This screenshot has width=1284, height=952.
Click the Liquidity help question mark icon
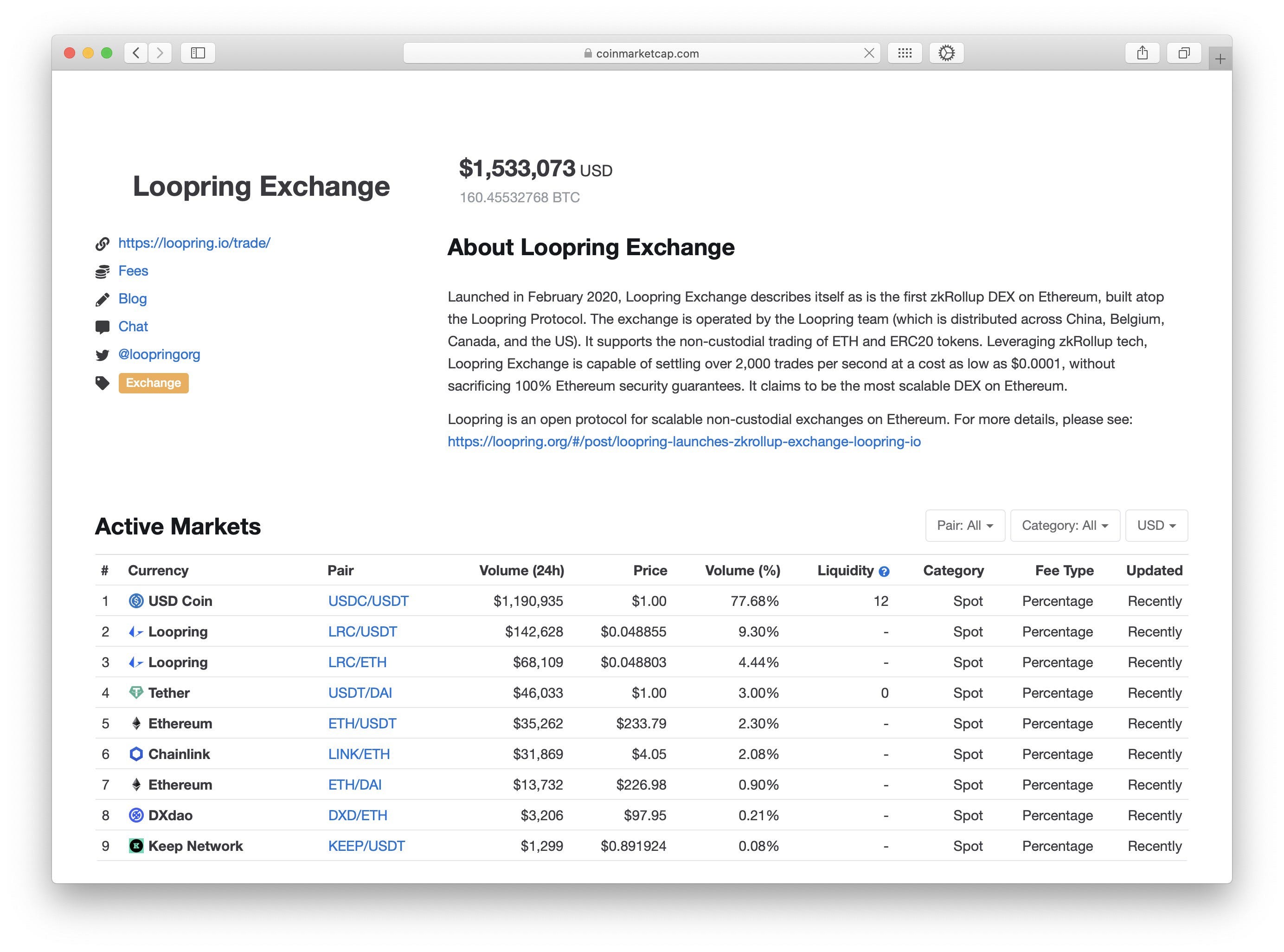point(884,572)
